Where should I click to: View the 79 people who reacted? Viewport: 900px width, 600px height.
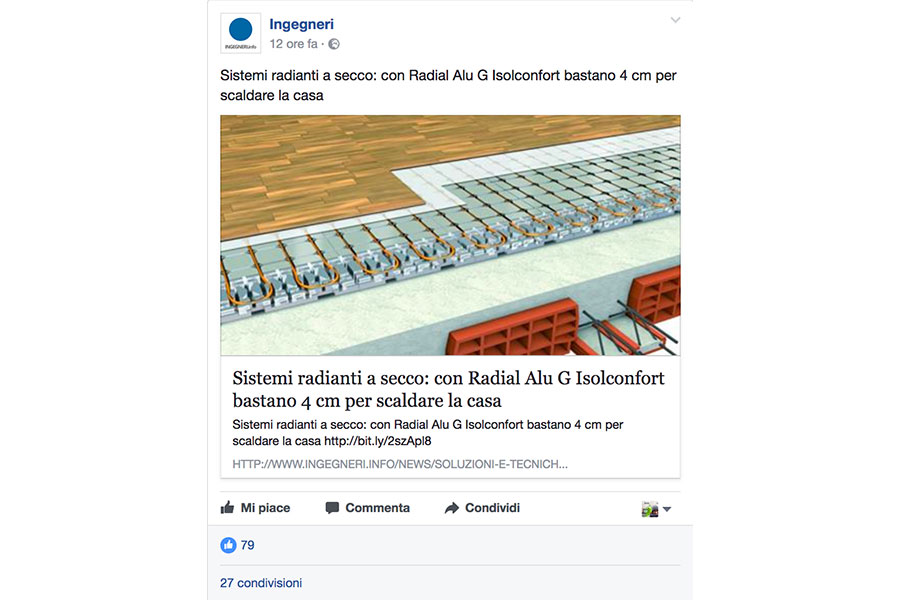(x=247, y=545)
